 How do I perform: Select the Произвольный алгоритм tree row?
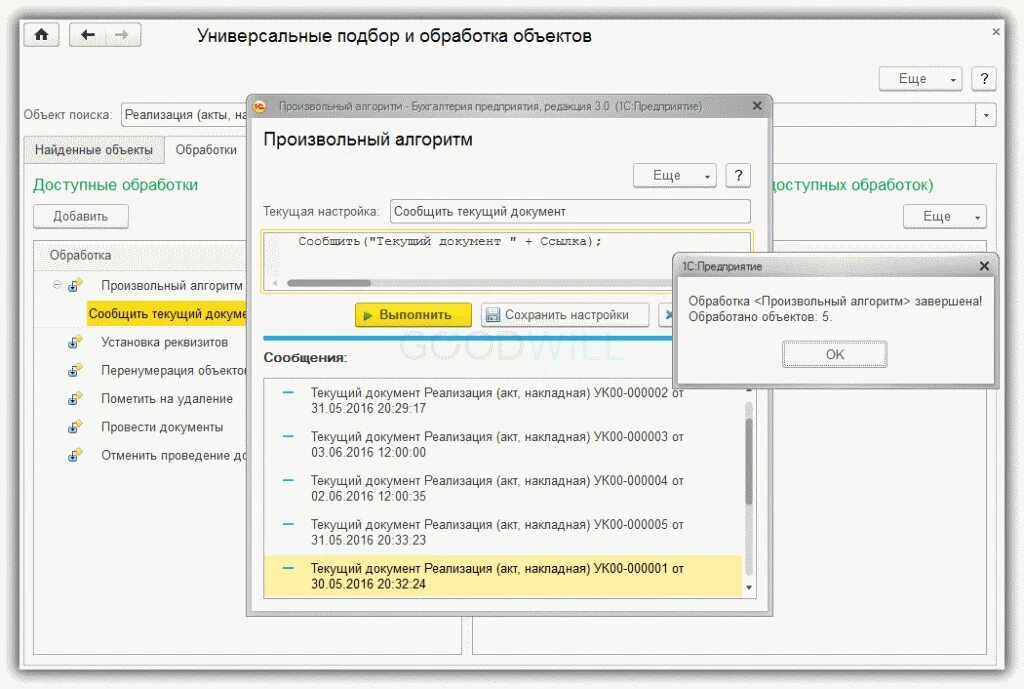172,285
